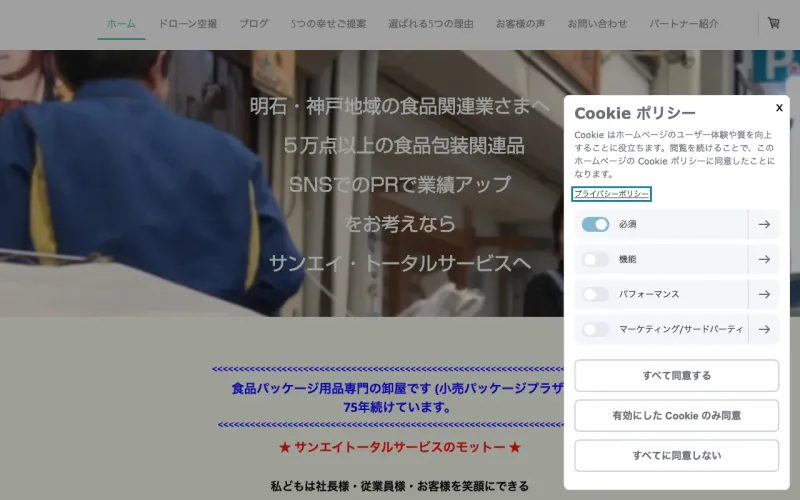Click the hero text 明石・神戸地域の食品関連業さまへ
Screen dimensions: 800x500
click(x=399, y=106)
